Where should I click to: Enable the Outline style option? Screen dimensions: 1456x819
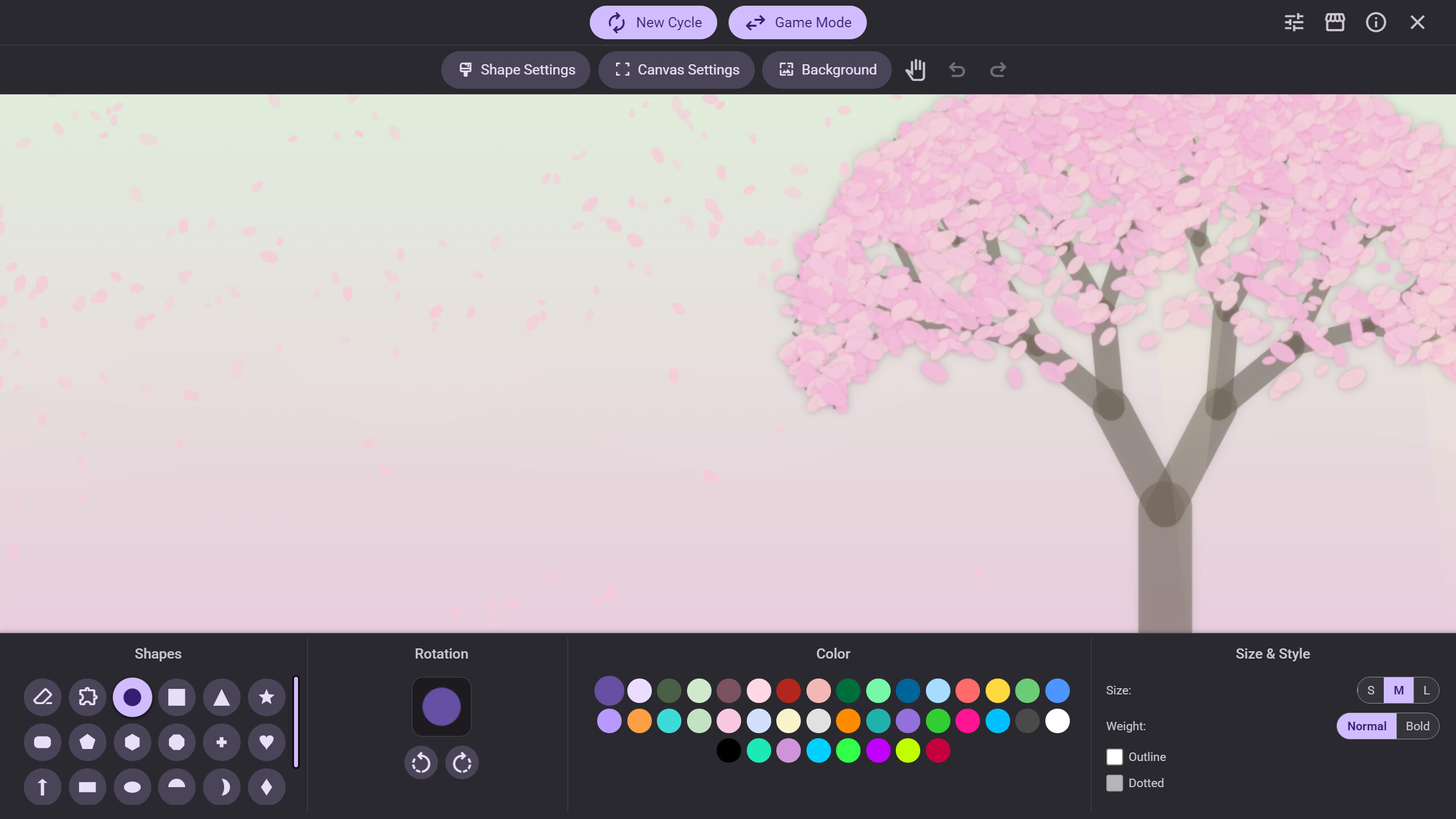coord(1115,756)
